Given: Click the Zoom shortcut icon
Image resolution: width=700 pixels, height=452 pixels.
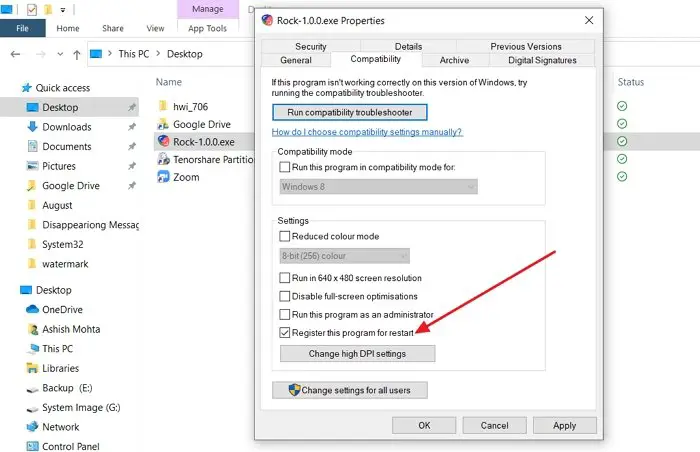Looking at the screenshot, I should click(163, 176).
